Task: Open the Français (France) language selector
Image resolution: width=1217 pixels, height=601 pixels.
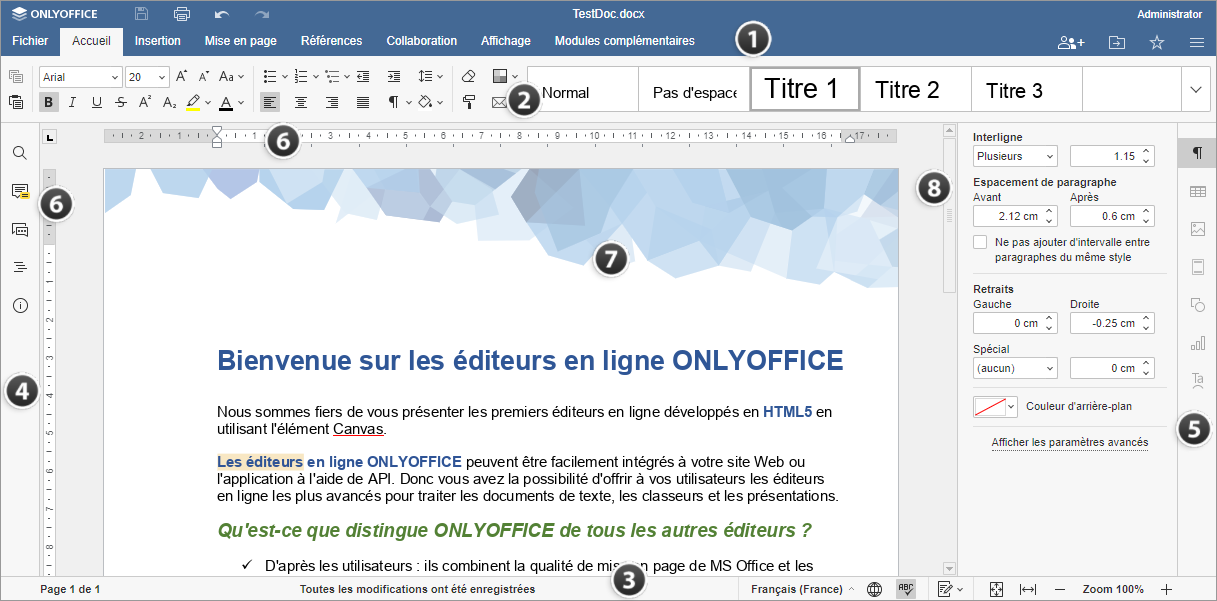Action: pos(802,589)
